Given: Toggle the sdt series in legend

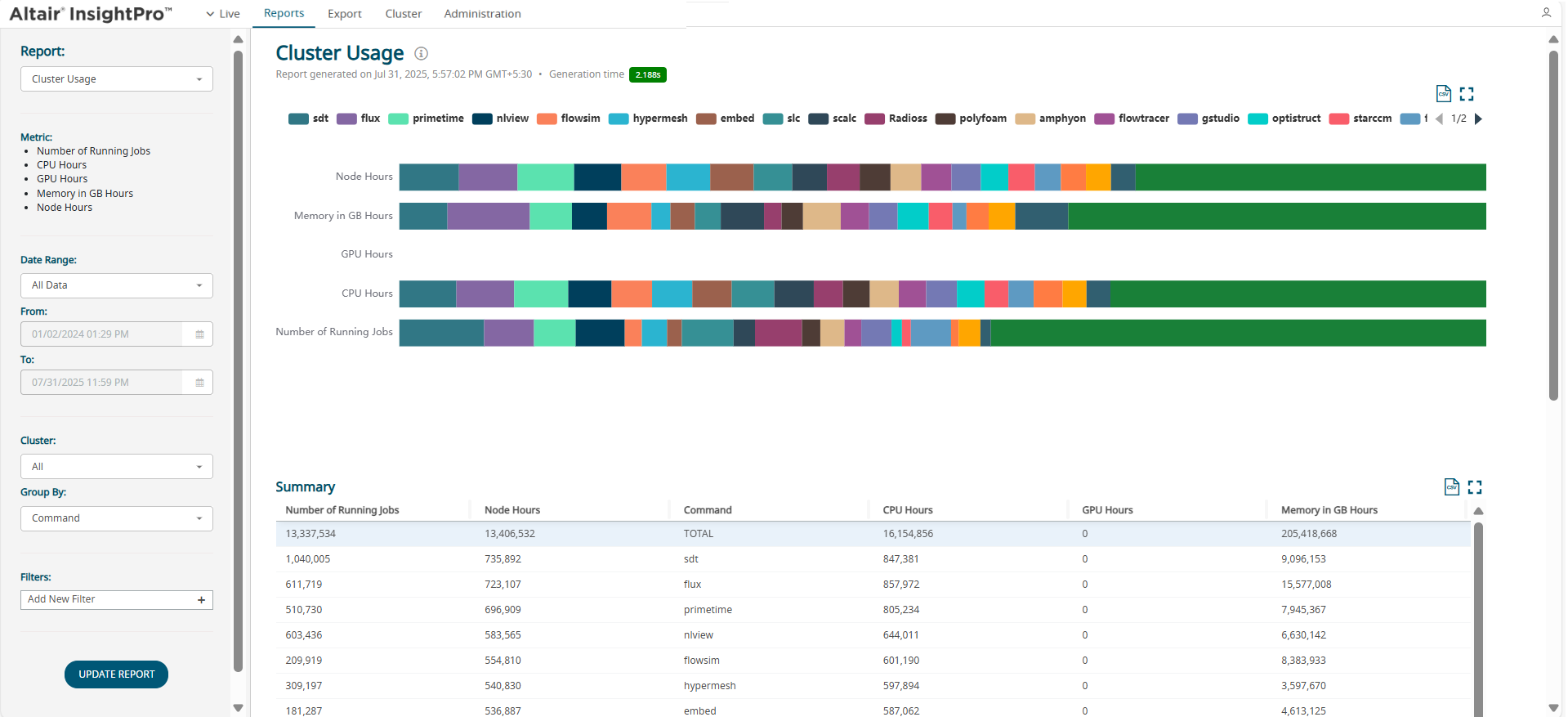Looking at the screenshot, I should click(309, 119).
